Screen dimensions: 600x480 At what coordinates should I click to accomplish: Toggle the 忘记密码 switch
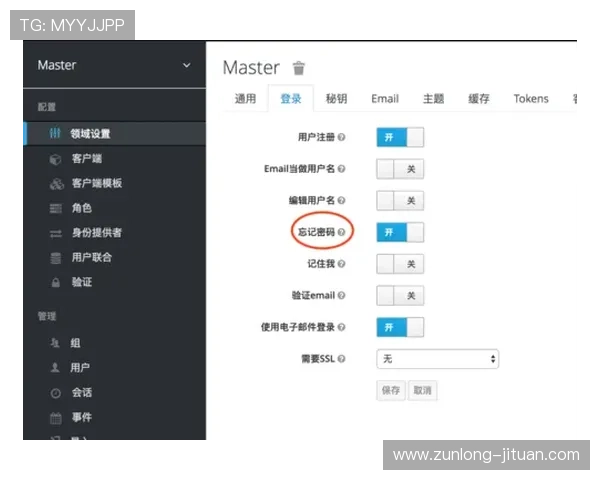[x=400, y=232]
